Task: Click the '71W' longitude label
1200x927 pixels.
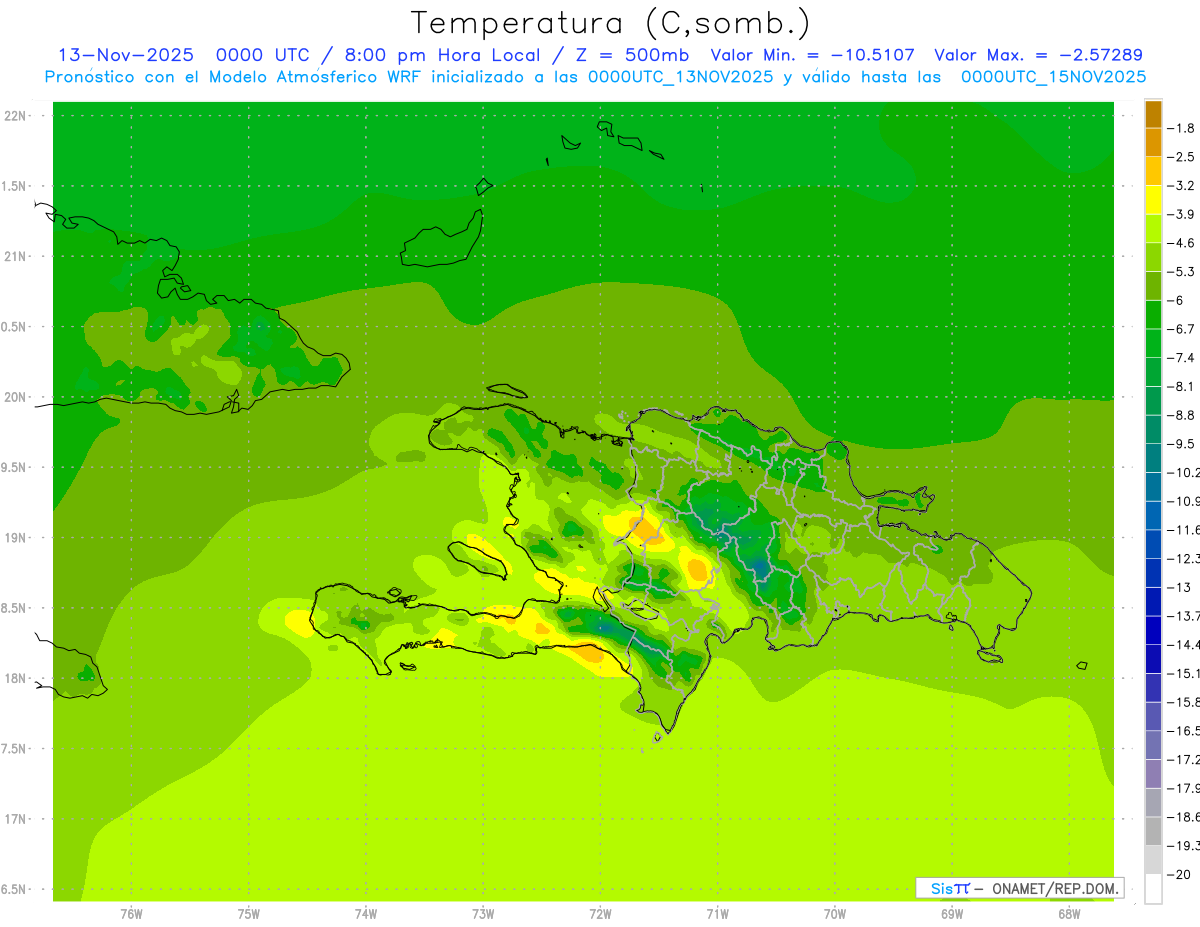Action: click(717, 913)
